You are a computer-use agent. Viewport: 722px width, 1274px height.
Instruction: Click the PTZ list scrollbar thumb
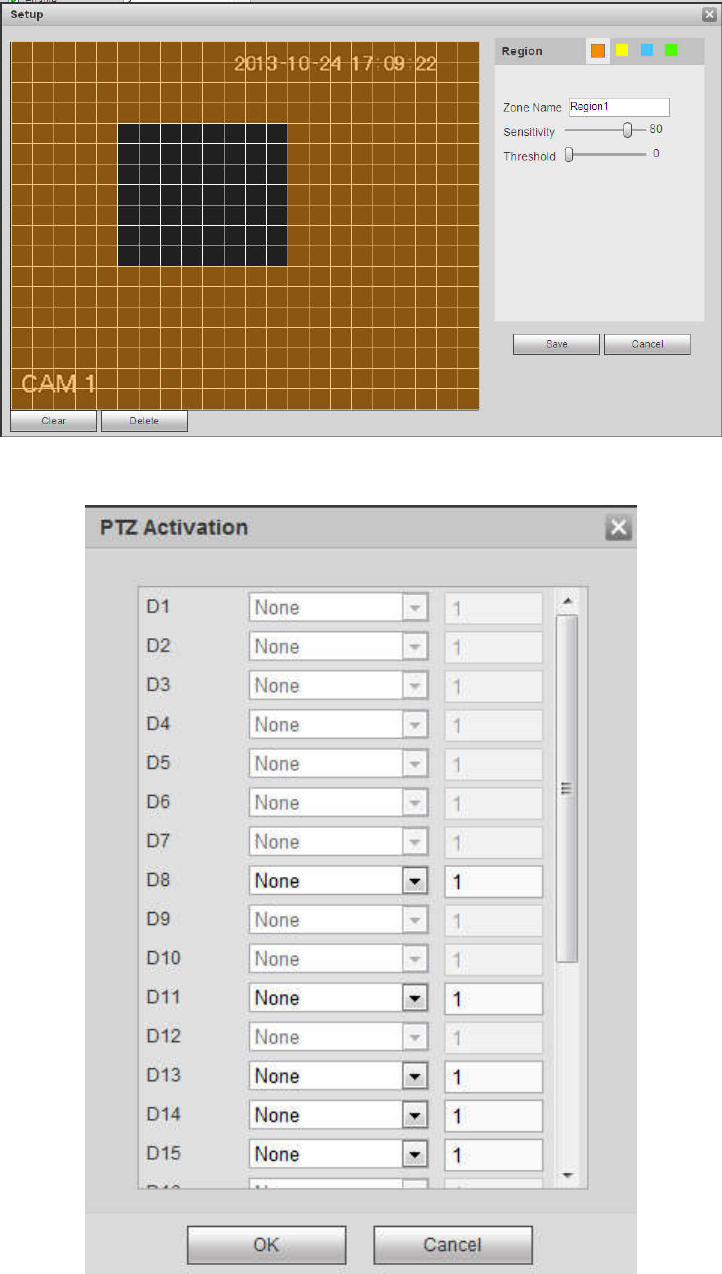567,788
